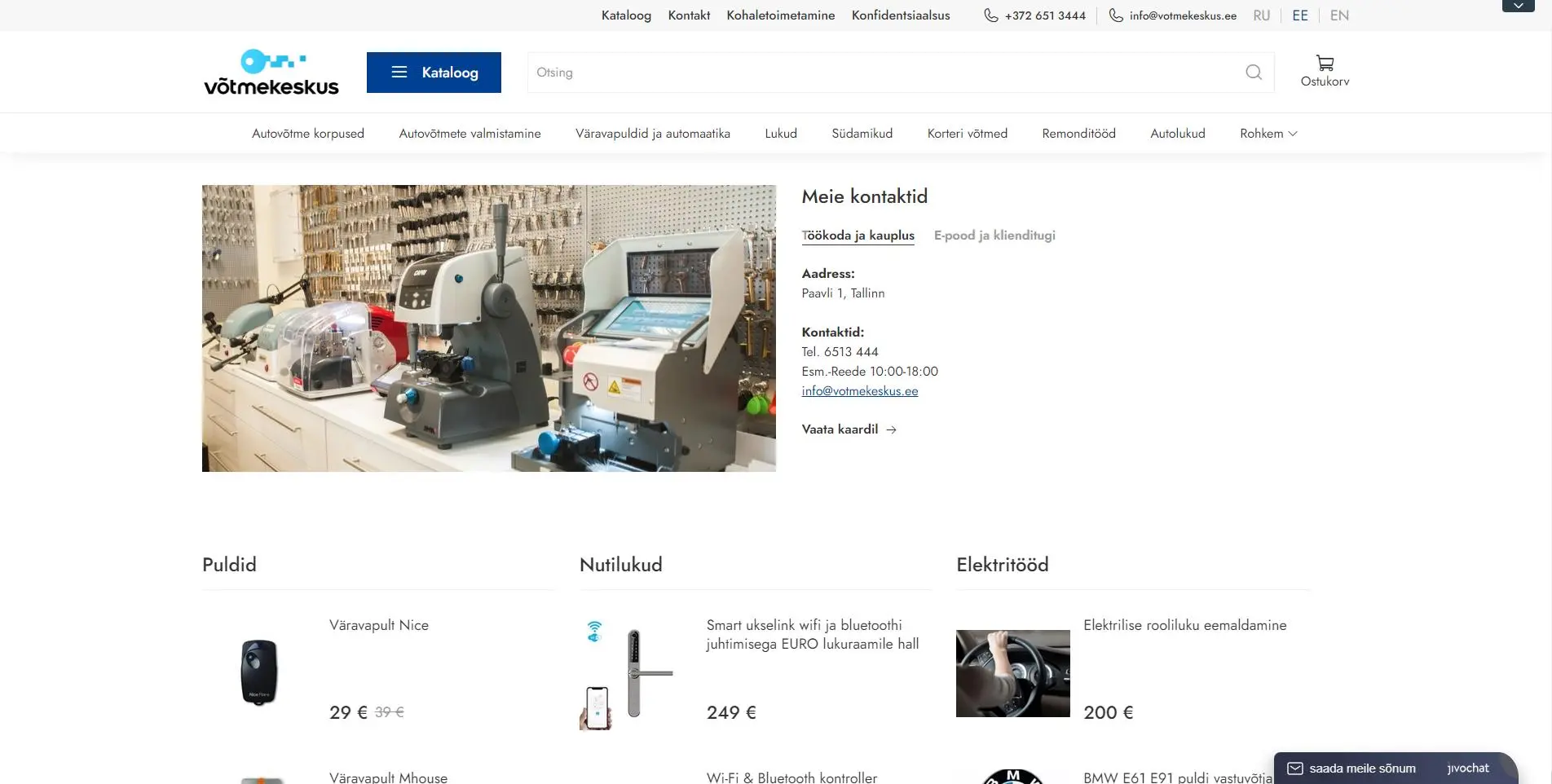Open the Smart ukselink wifi product title

click(x=813, y=635)
